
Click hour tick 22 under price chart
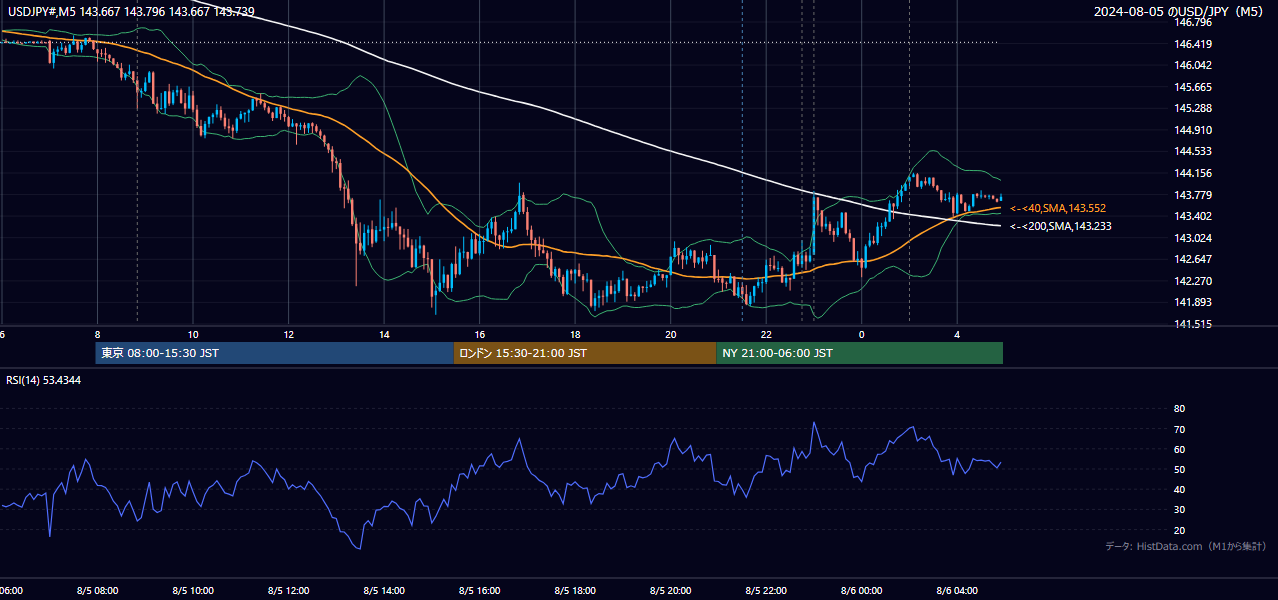click(766, 334)
